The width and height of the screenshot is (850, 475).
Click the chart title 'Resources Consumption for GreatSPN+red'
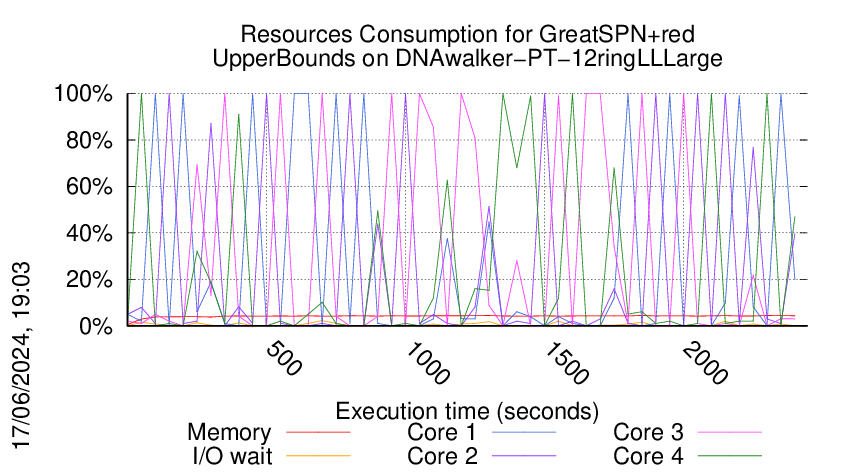coord(467,34)
